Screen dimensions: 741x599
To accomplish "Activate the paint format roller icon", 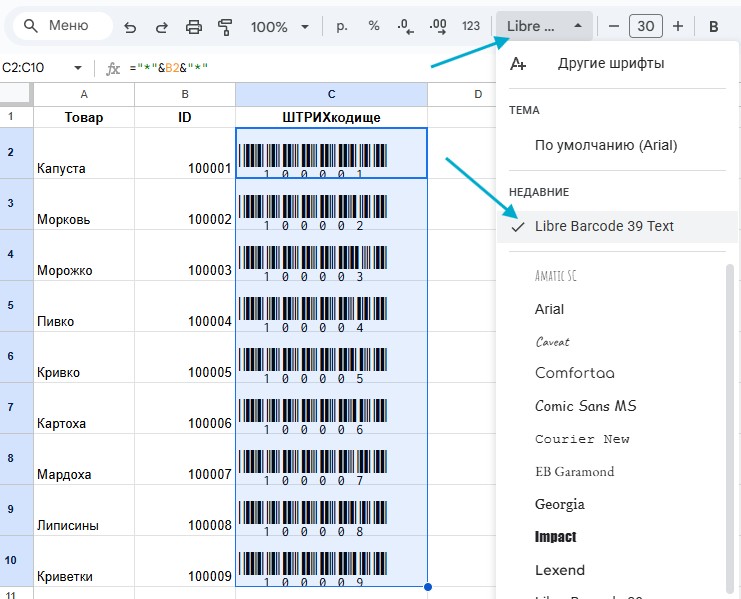I will 225,27.
